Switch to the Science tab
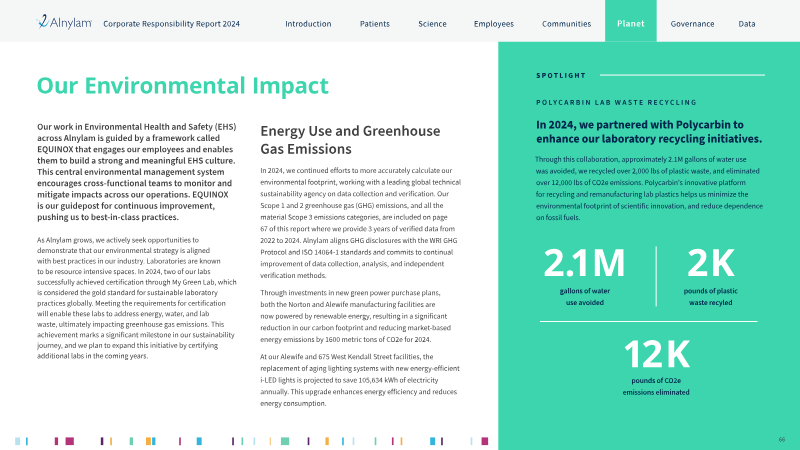The width and height of the screenshot is (800, 450). coord(432,23)
